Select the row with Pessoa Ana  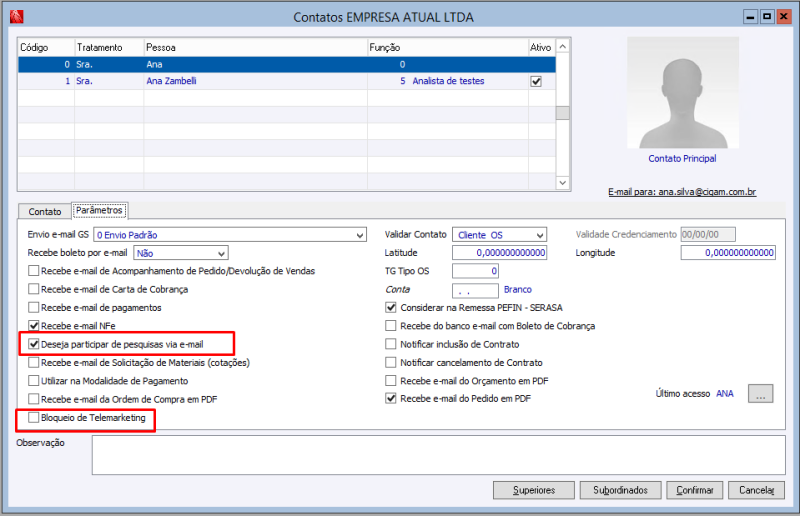287,64
